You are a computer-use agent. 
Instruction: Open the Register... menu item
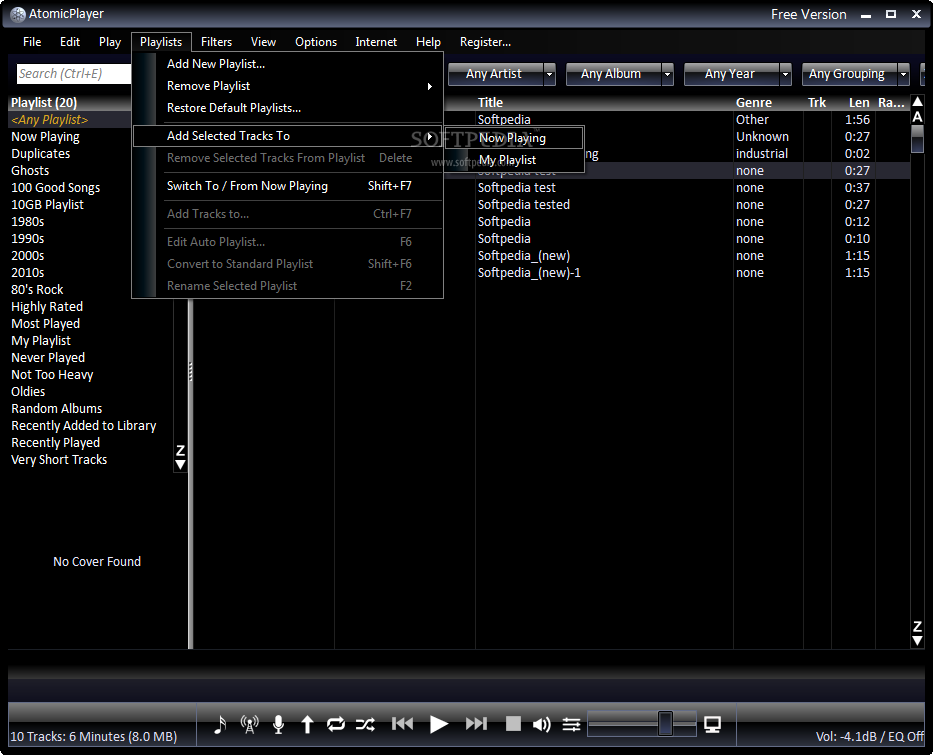[x=485, y=42]
